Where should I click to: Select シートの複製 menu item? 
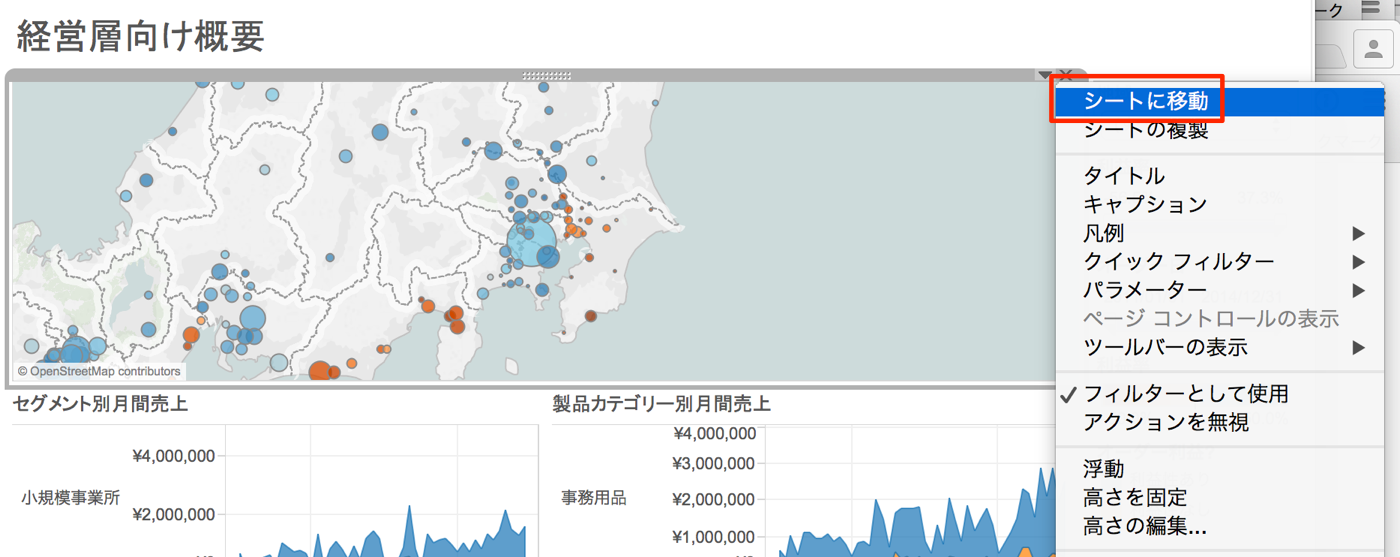[x=1146, y=130]
